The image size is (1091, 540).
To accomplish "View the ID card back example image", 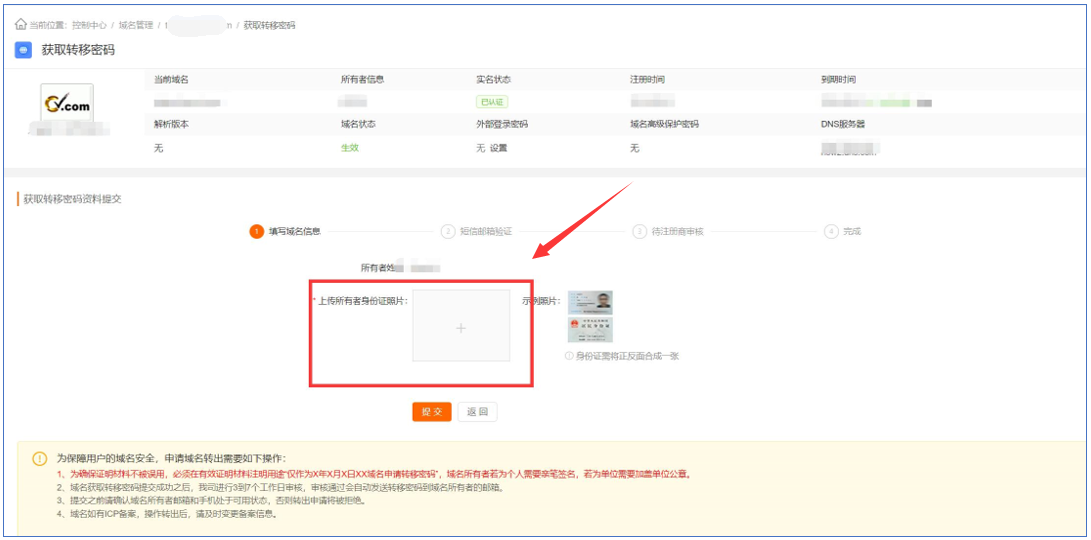I will pos(590,330).
